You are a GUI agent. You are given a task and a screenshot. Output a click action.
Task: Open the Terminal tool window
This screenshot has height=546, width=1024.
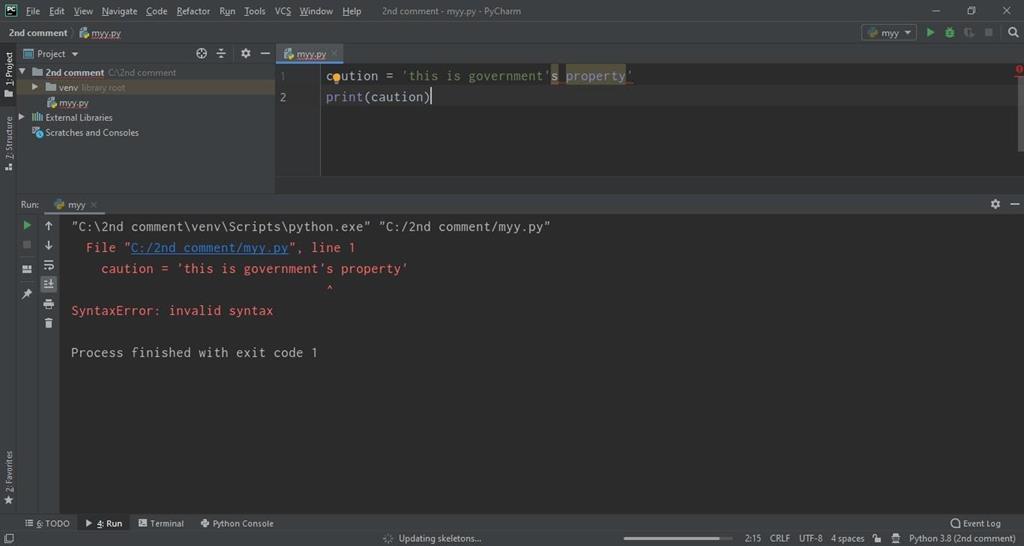pos(161,523)
